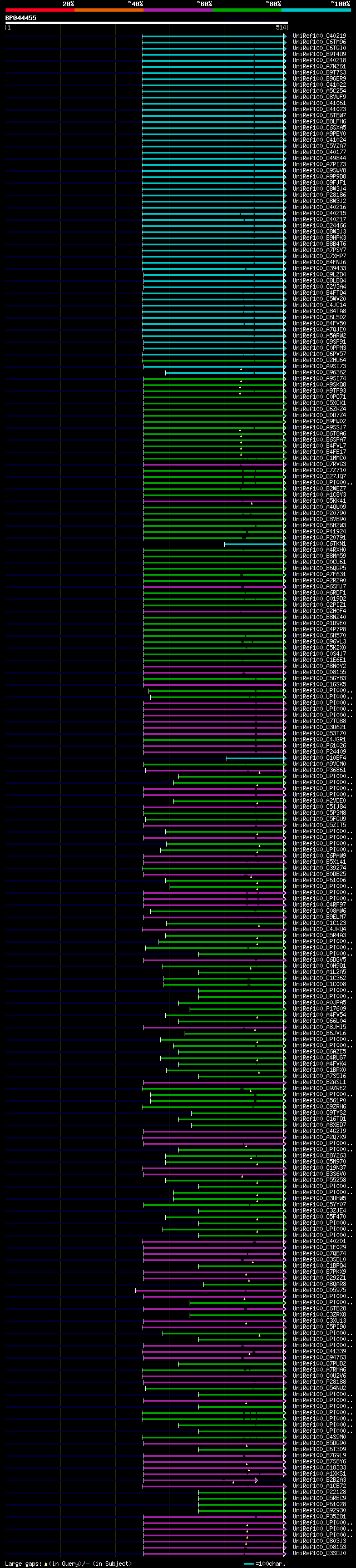This screenshot has height=1568, width=356.
Task: Click label UniRef100_B6SPA7
Action: point(319,439)
